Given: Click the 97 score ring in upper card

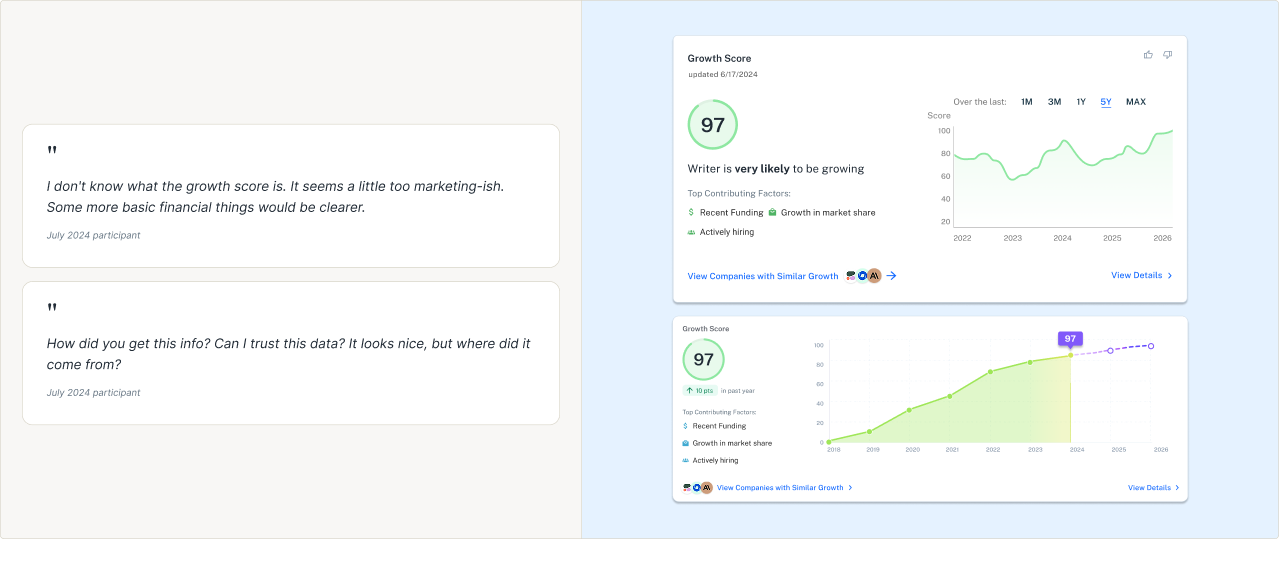Looking at the screenshot, I should (712, 125).
